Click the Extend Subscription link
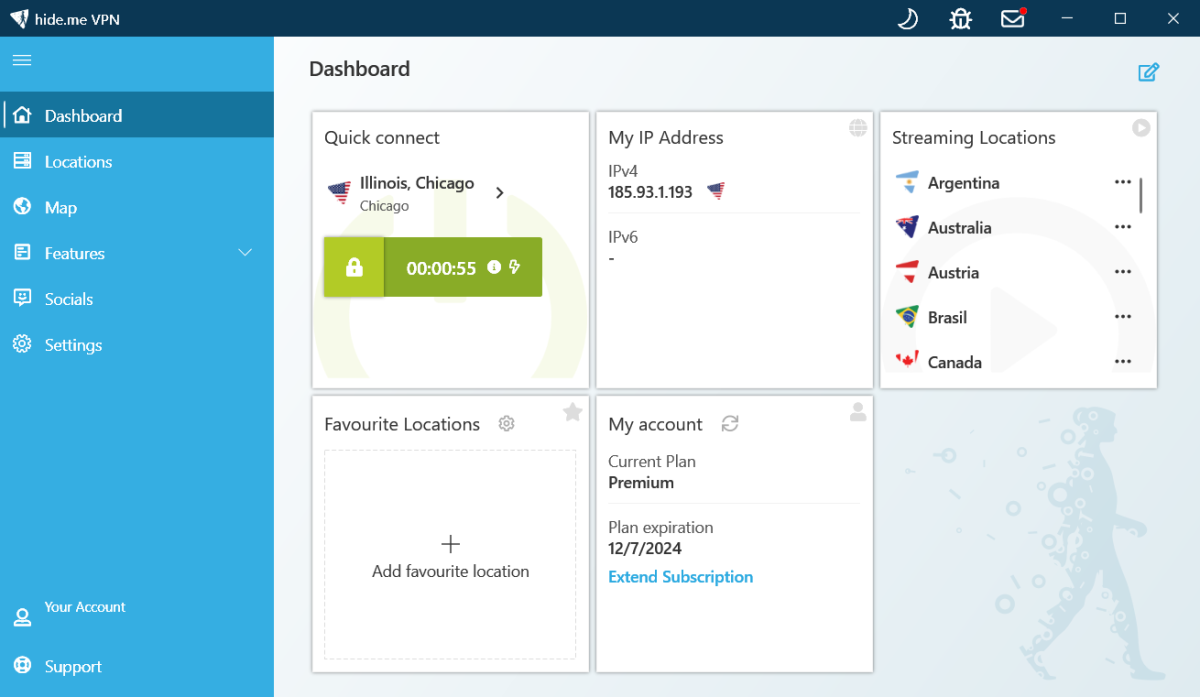 point(680,577)
